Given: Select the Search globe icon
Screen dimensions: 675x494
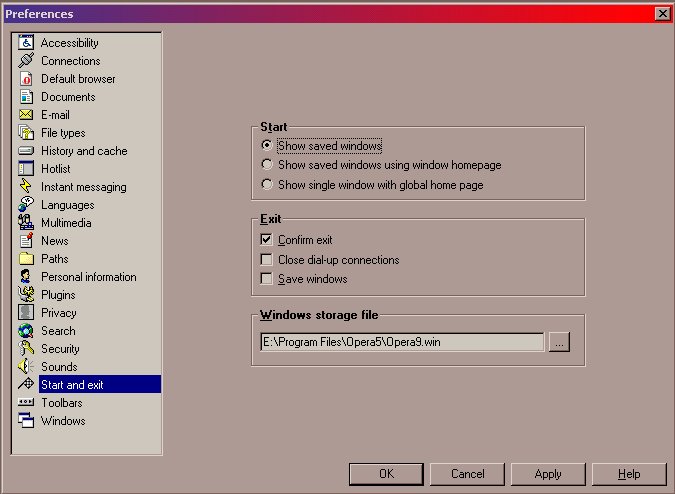Looking at the screenshot, I should point(26,331).
